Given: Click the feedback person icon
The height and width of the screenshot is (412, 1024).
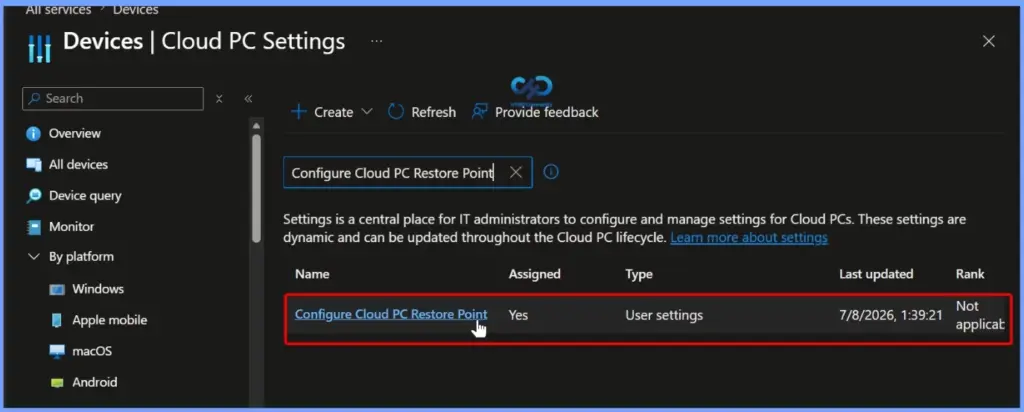Looking at the screenshot, I should pyautogui.click(x=479, y=112).
